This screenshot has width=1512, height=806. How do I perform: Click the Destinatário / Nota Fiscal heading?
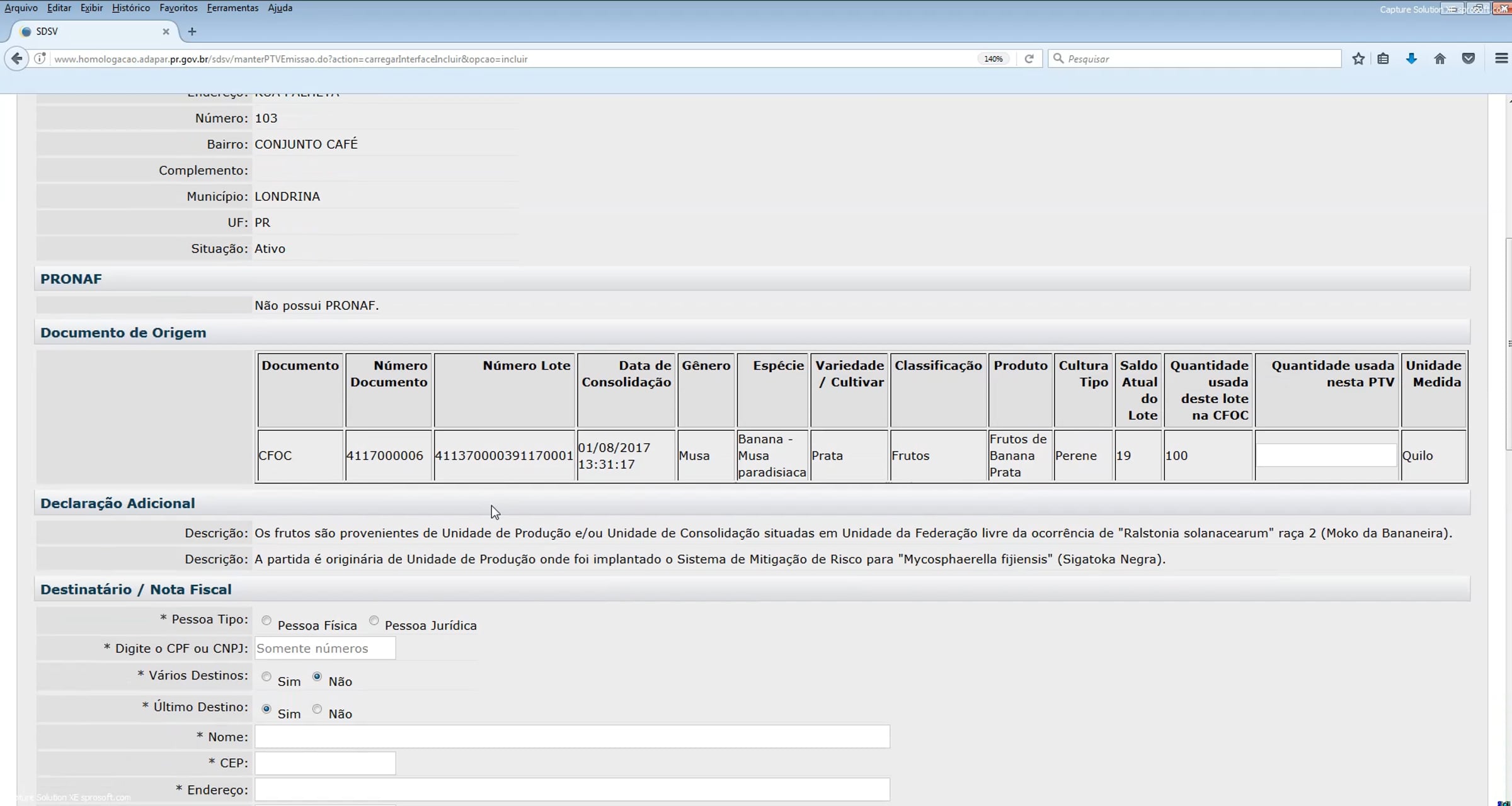[136, 589]
